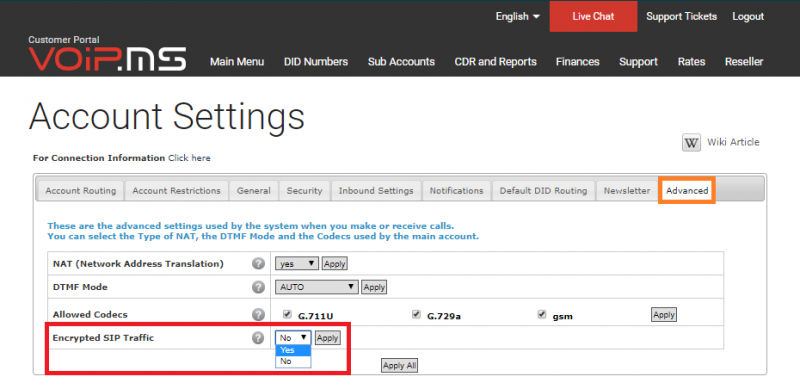Open help icon for Encrypted SIP Traffic

[258, 338]
